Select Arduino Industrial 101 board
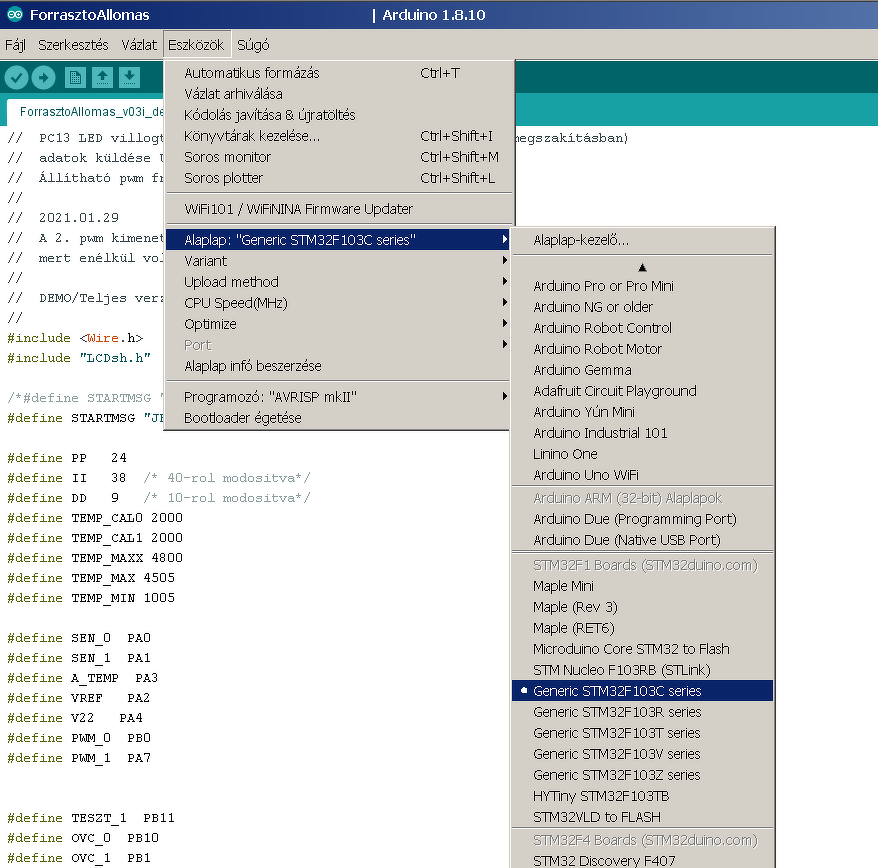The width and height of the screenshot is (878, 868). pos(642,433)
